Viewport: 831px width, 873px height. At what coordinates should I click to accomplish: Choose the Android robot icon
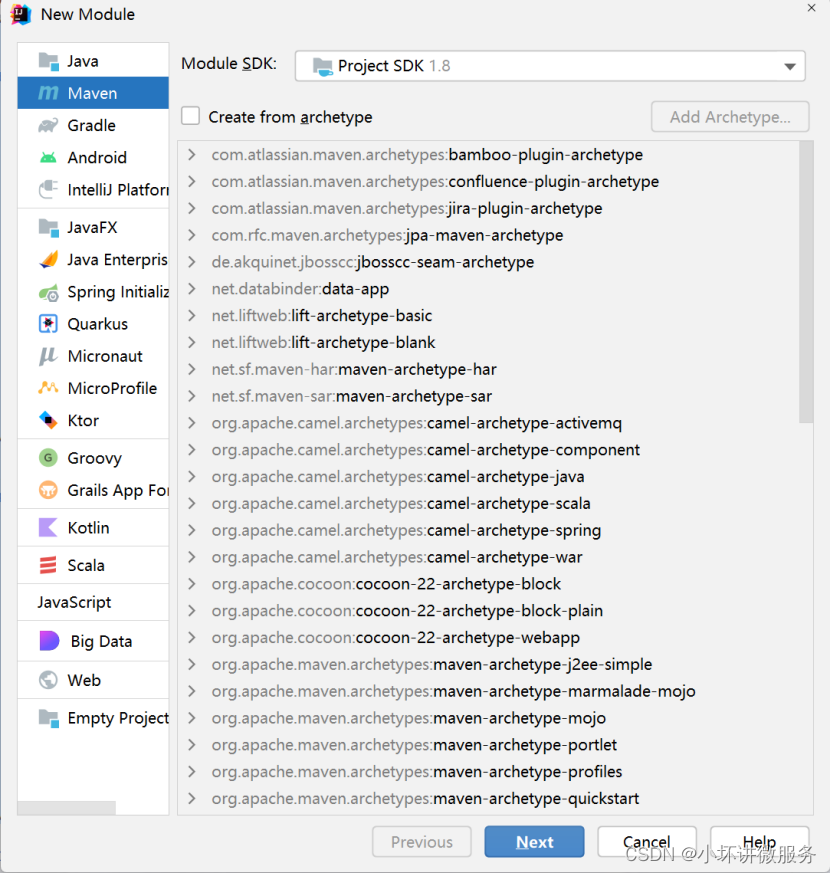pos(48,158)
